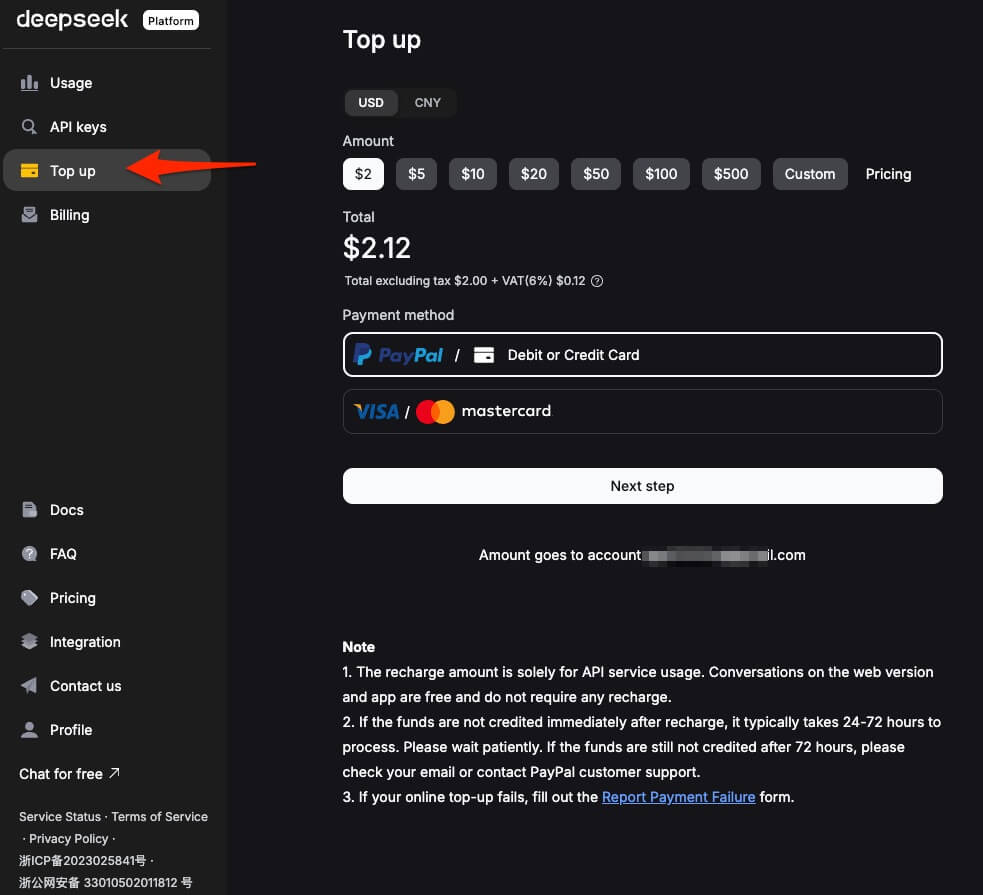Click the Top up page heading

(381, 40)
